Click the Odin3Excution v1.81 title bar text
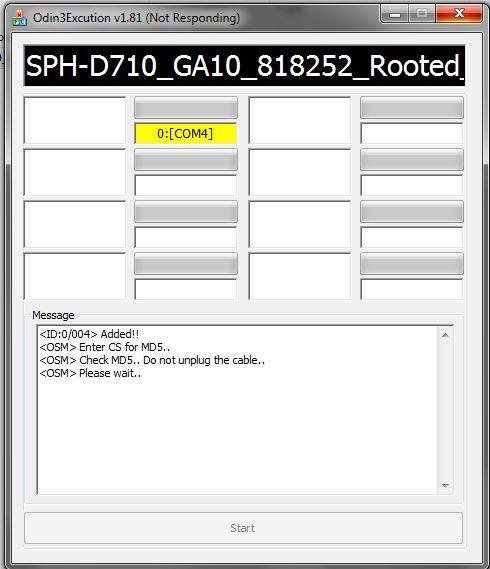Viewport: 490px width, 569px height. [136, 18]
